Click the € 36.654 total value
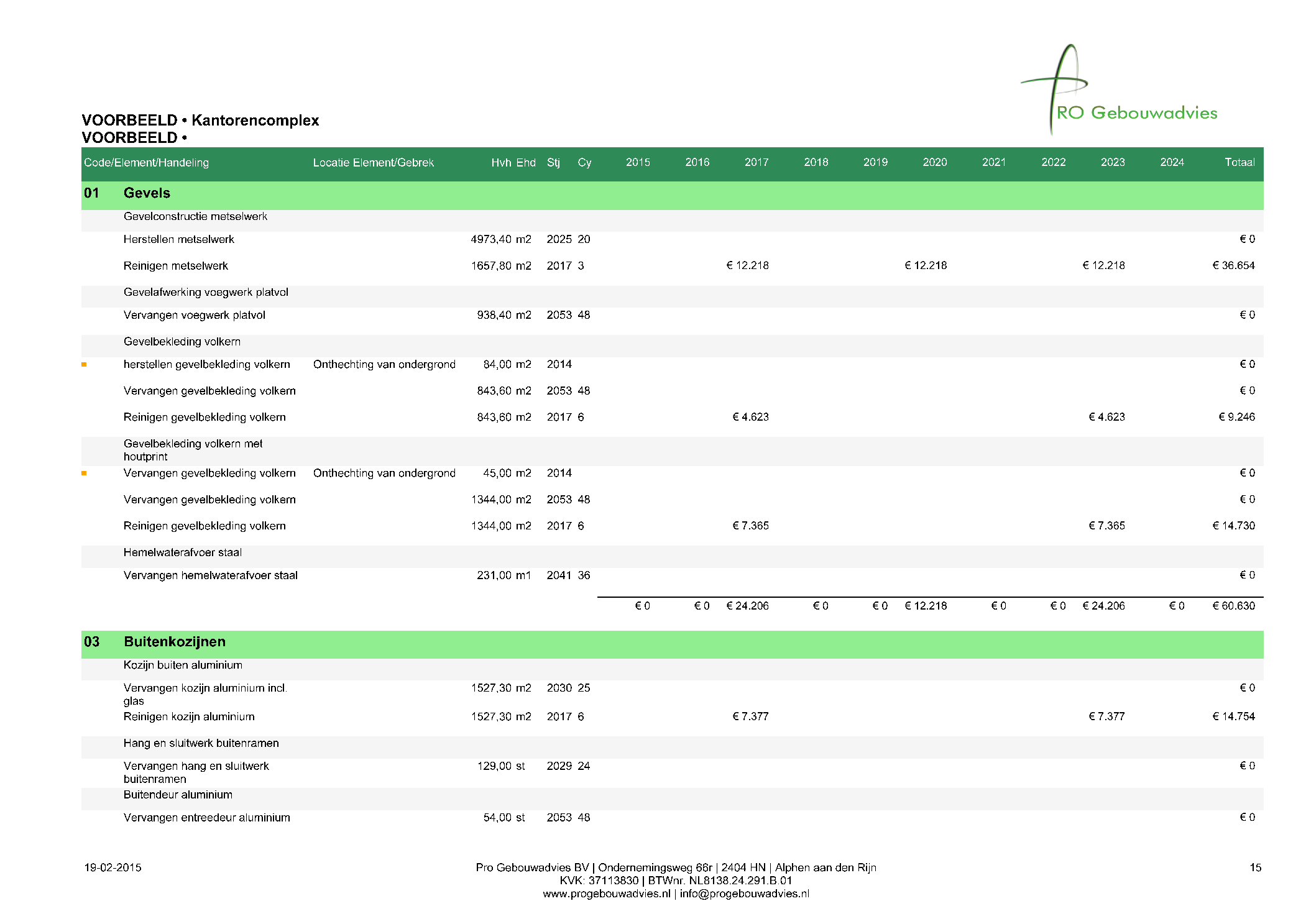This screenshot has width=1306, height=924. (x=1233, y=266)
